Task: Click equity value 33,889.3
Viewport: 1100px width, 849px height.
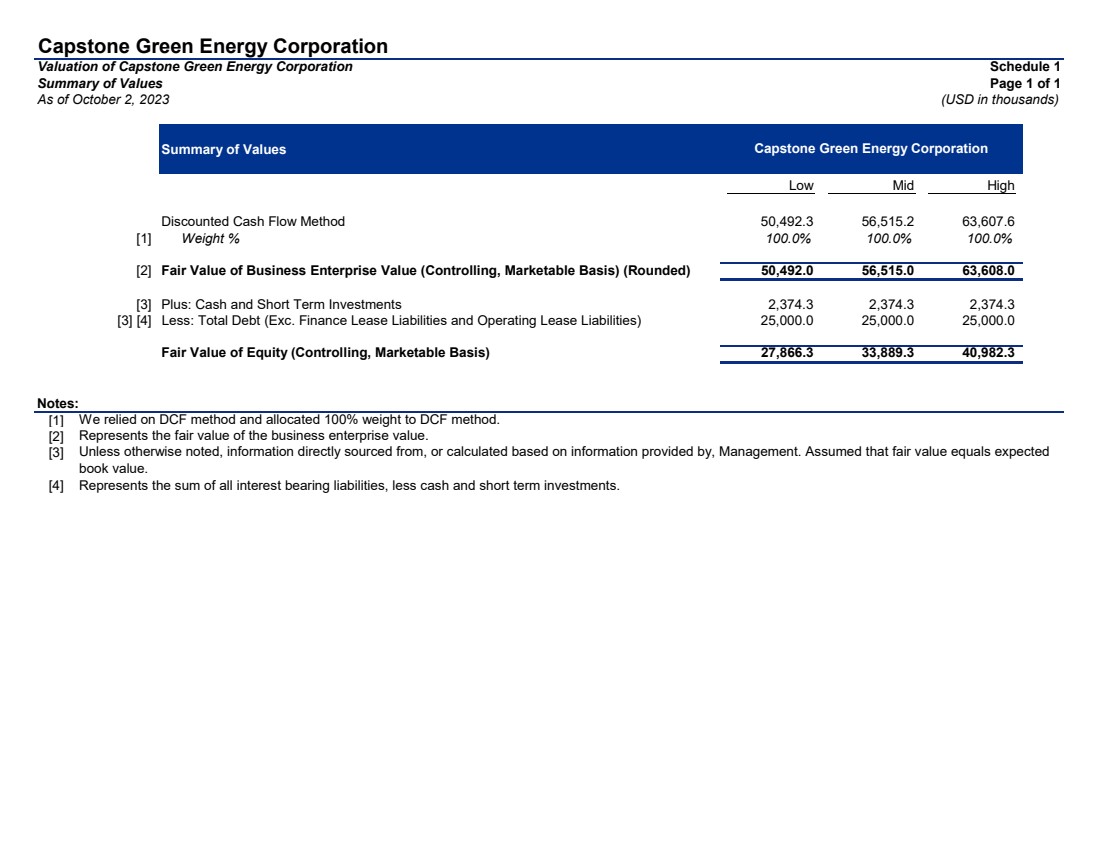Action: click(x=887, y=352)
